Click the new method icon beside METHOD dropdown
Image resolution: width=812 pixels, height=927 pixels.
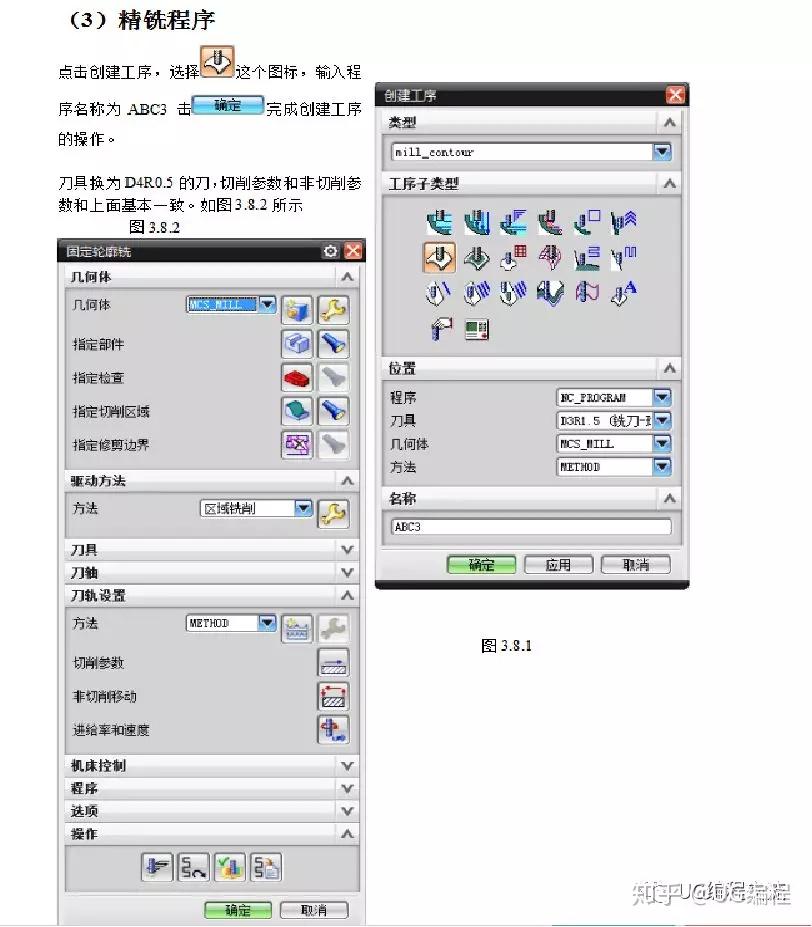[297, 628]
